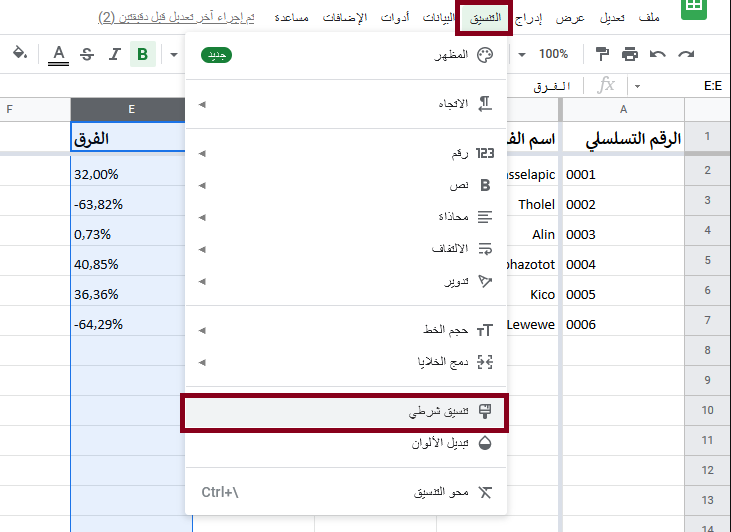731x532 pixels.
Task: Click the green جديد (New) badge
Action: [x=216, y=55]
